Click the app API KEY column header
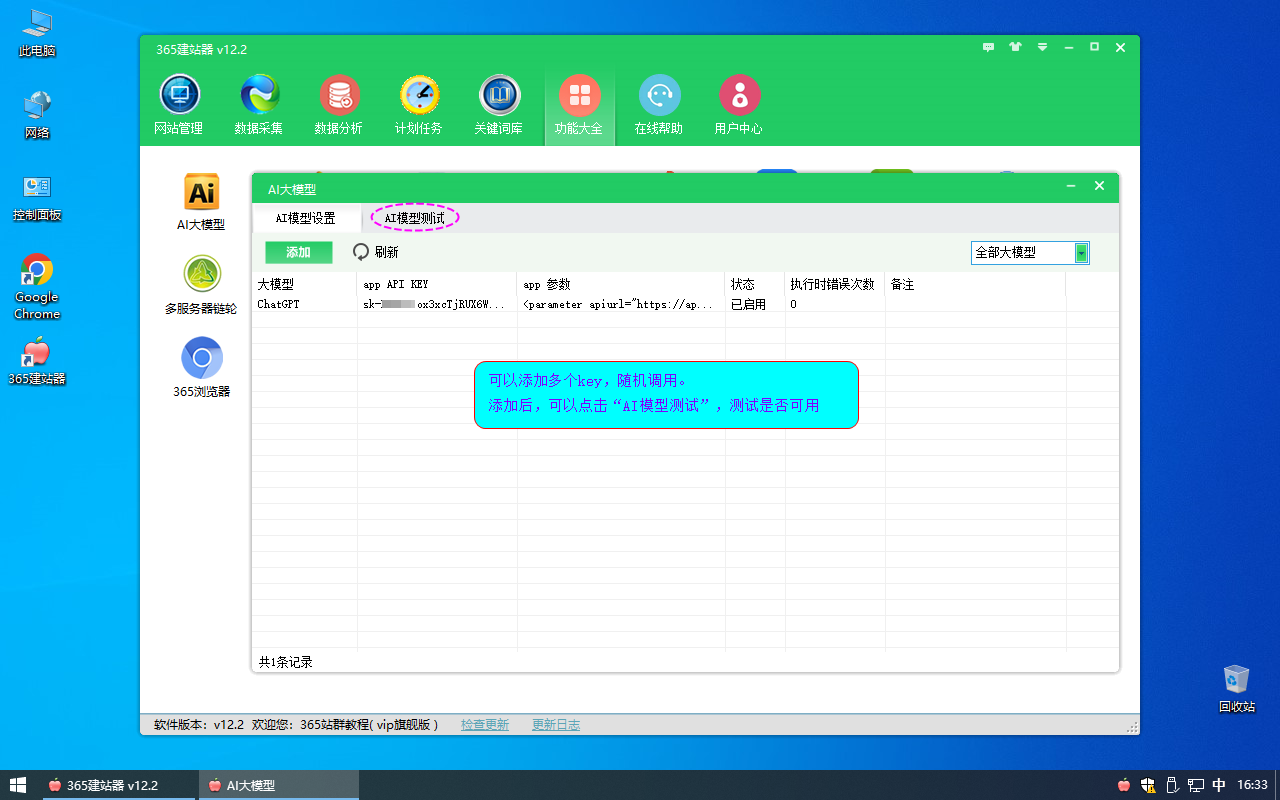Image resolution: width=1280 pixels, height=800 pixels. click(x=437, y=285)
